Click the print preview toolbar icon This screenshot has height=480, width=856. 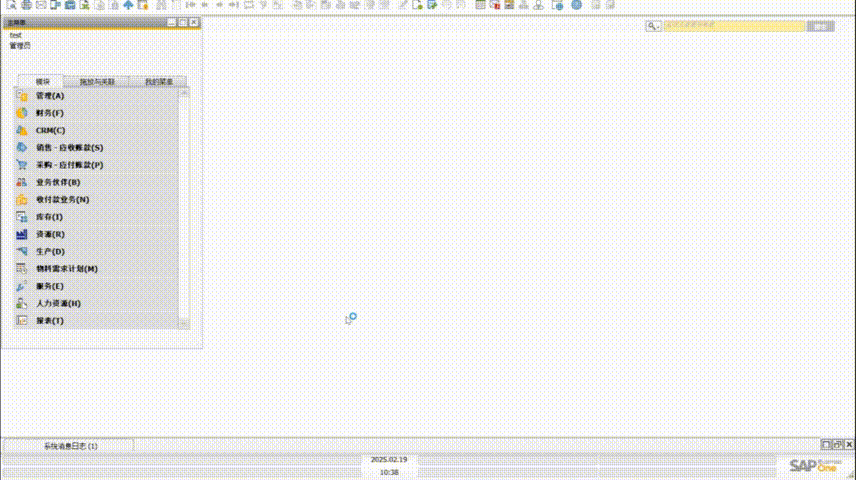pyautogui.click(x=9, y=5)
